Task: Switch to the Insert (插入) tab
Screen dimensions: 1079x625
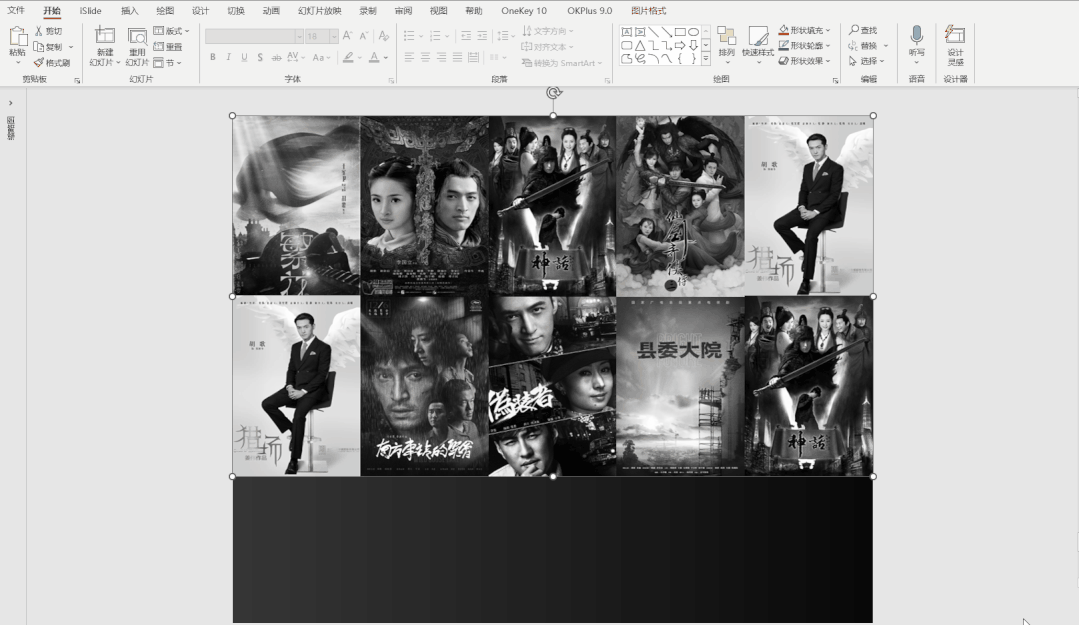Action: (129, 10)
